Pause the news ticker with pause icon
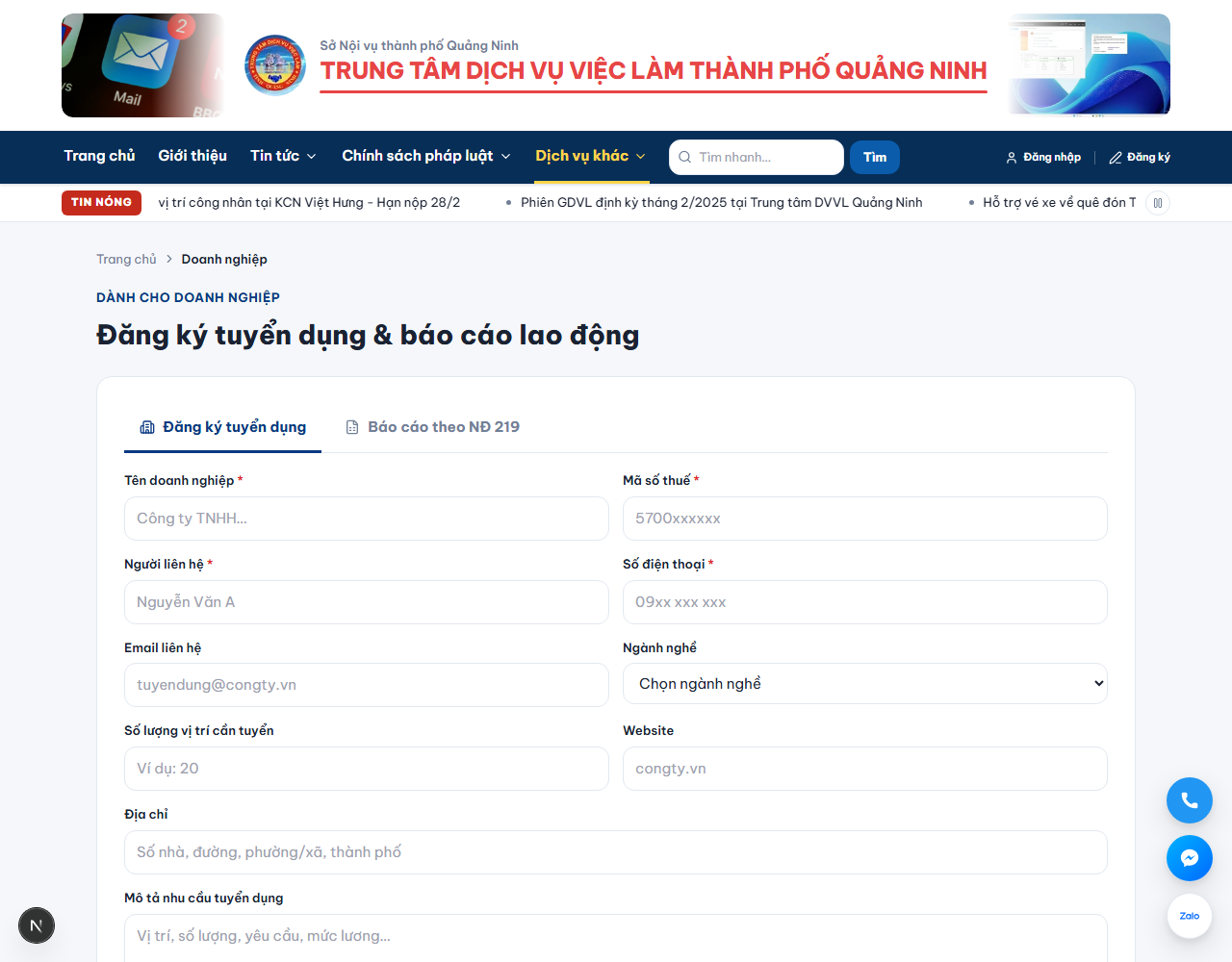This screenshot has width=1232, height=962. tap(1158, 203)
